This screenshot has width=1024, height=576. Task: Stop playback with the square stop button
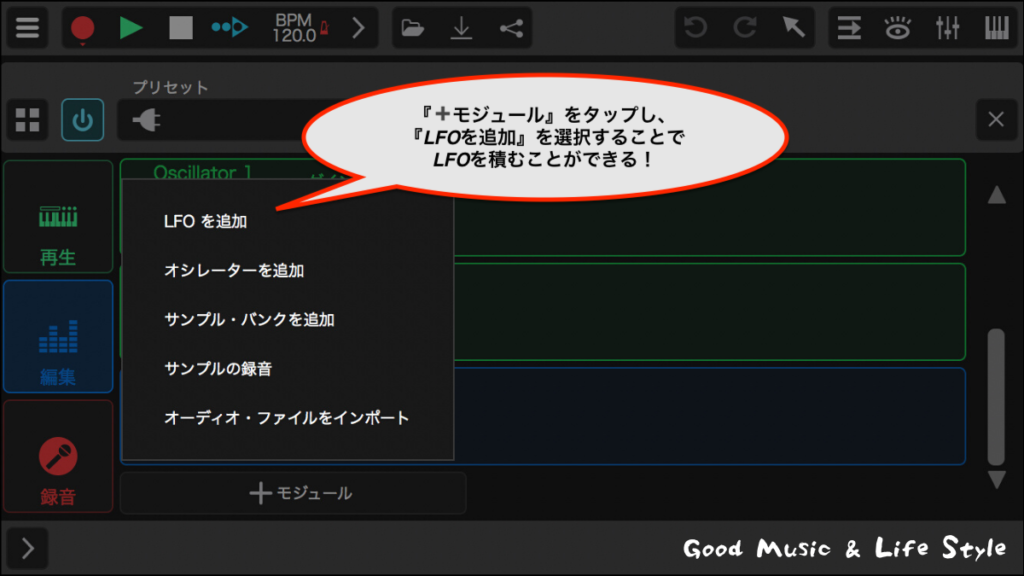(x=180, y=28)
